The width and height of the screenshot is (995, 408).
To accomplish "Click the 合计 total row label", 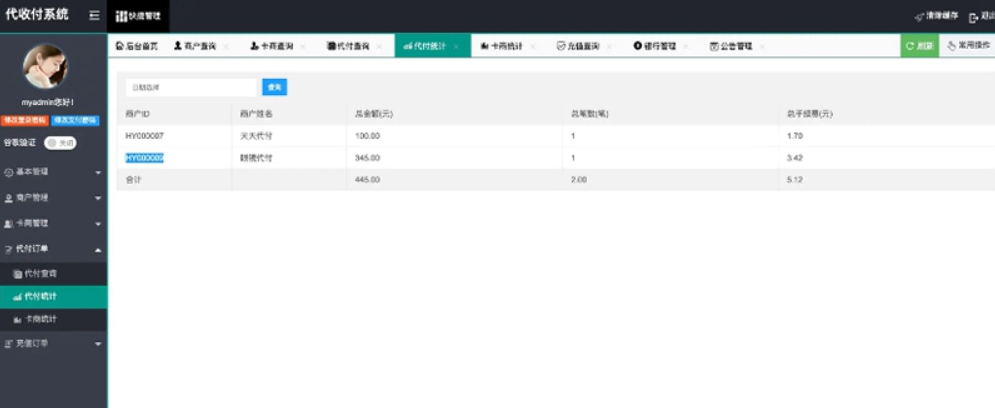I will pos(133,180).
